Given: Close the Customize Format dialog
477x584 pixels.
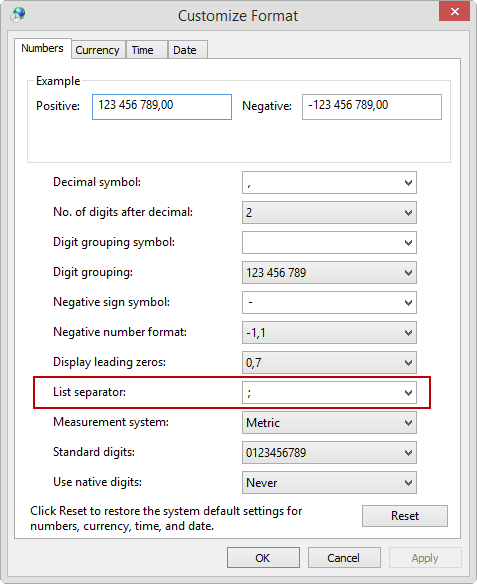Looking at the screenshot, I should pyautogui.click(x=454, y=12).
